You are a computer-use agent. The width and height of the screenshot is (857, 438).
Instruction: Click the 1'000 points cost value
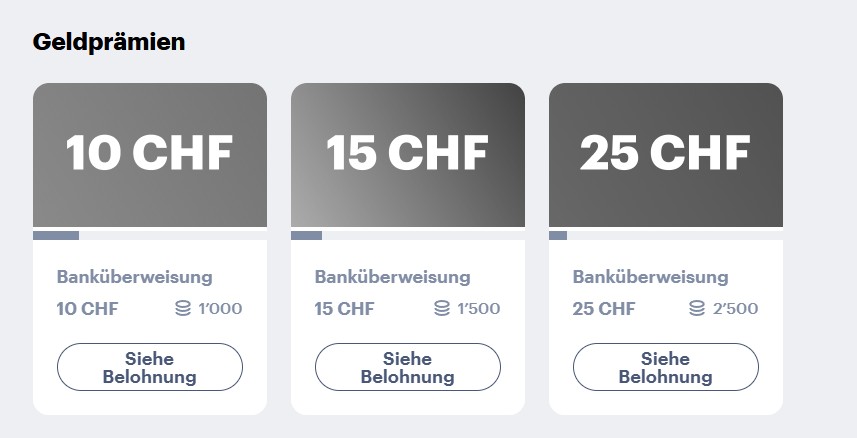[220, 308]
